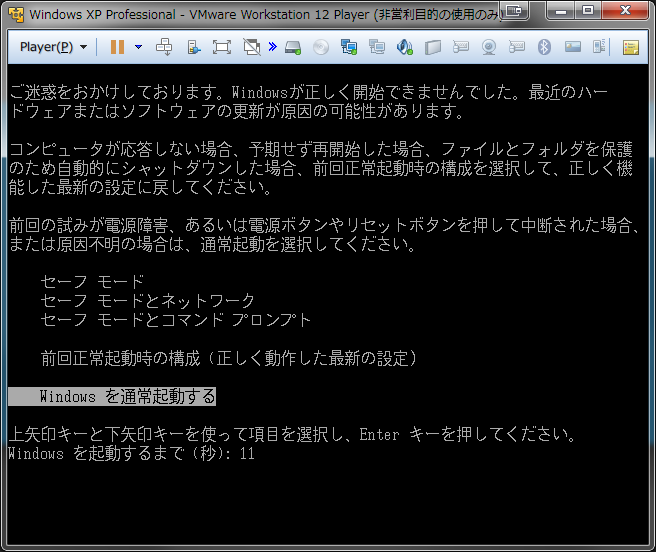Click the CD/DVD drive device icon
This screenshot has height=552, width=656.
pyautogui.click(x=320, y=47)
